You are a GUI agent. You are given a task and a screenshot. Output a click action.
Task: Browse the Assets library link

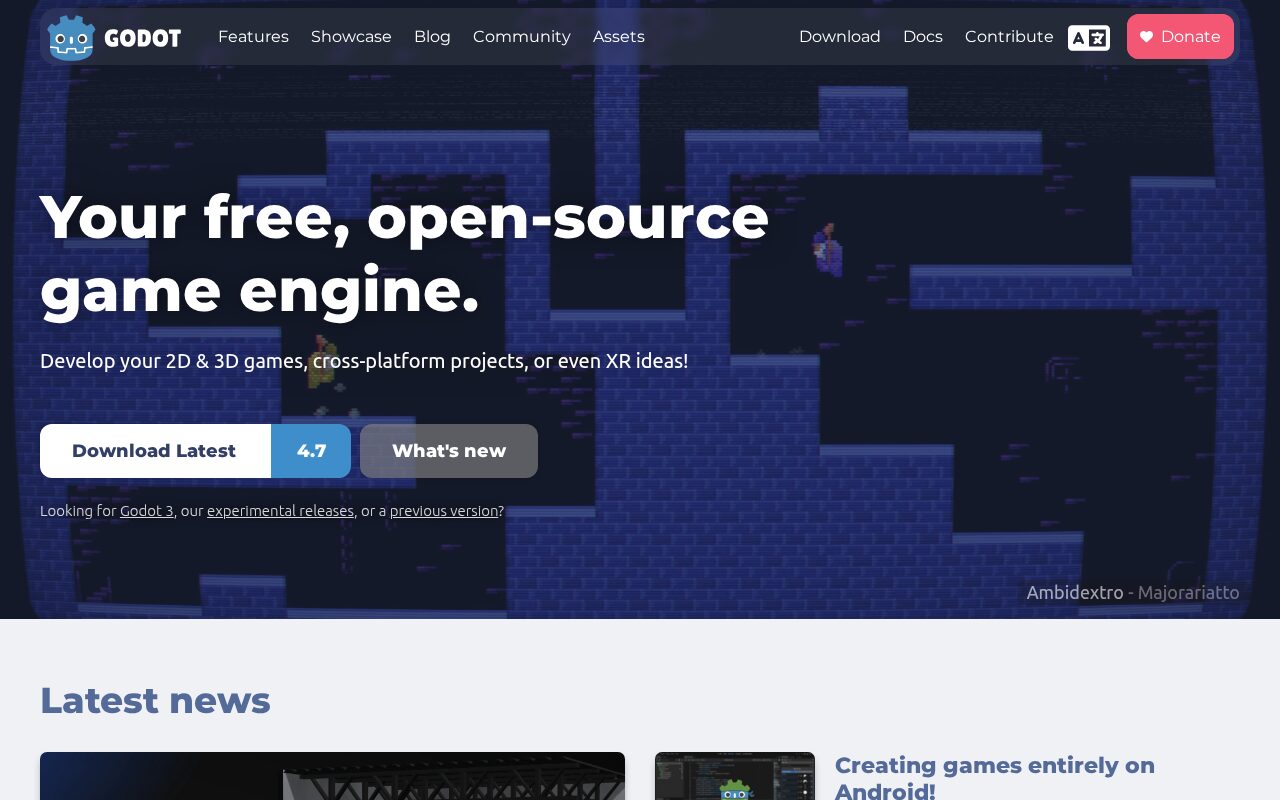(619, 36)
